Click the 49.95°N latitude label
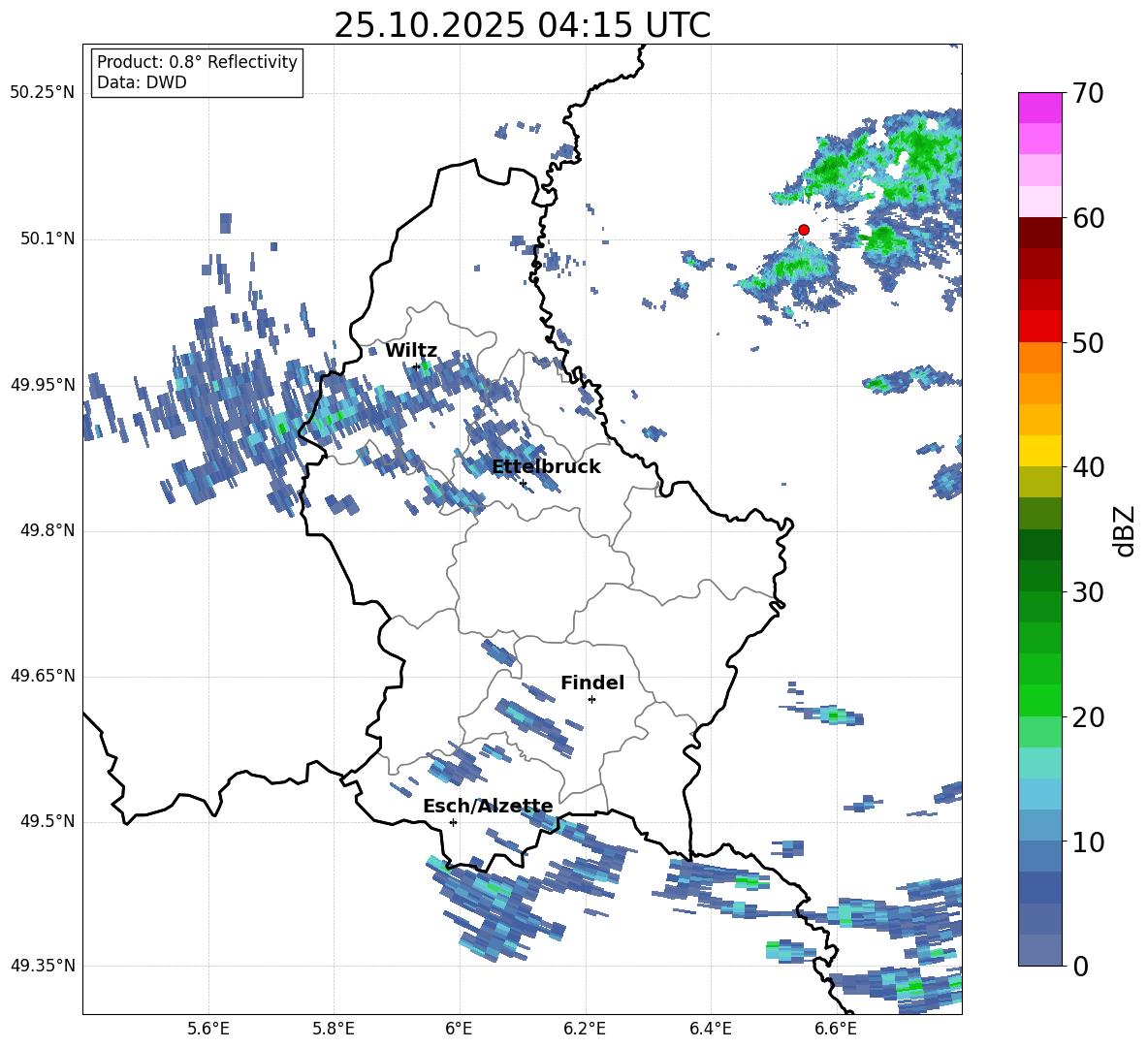 [43, 385]
